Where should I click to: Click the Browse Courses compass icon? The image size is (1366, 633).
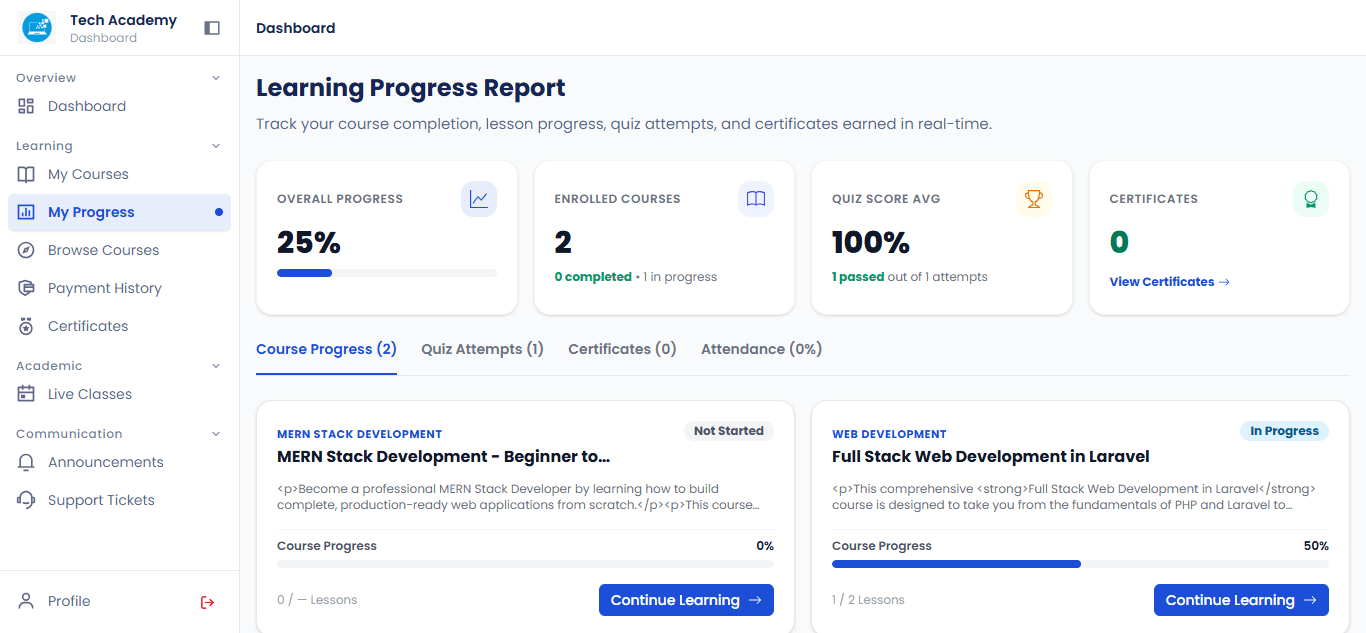click(x=27, y=250)
